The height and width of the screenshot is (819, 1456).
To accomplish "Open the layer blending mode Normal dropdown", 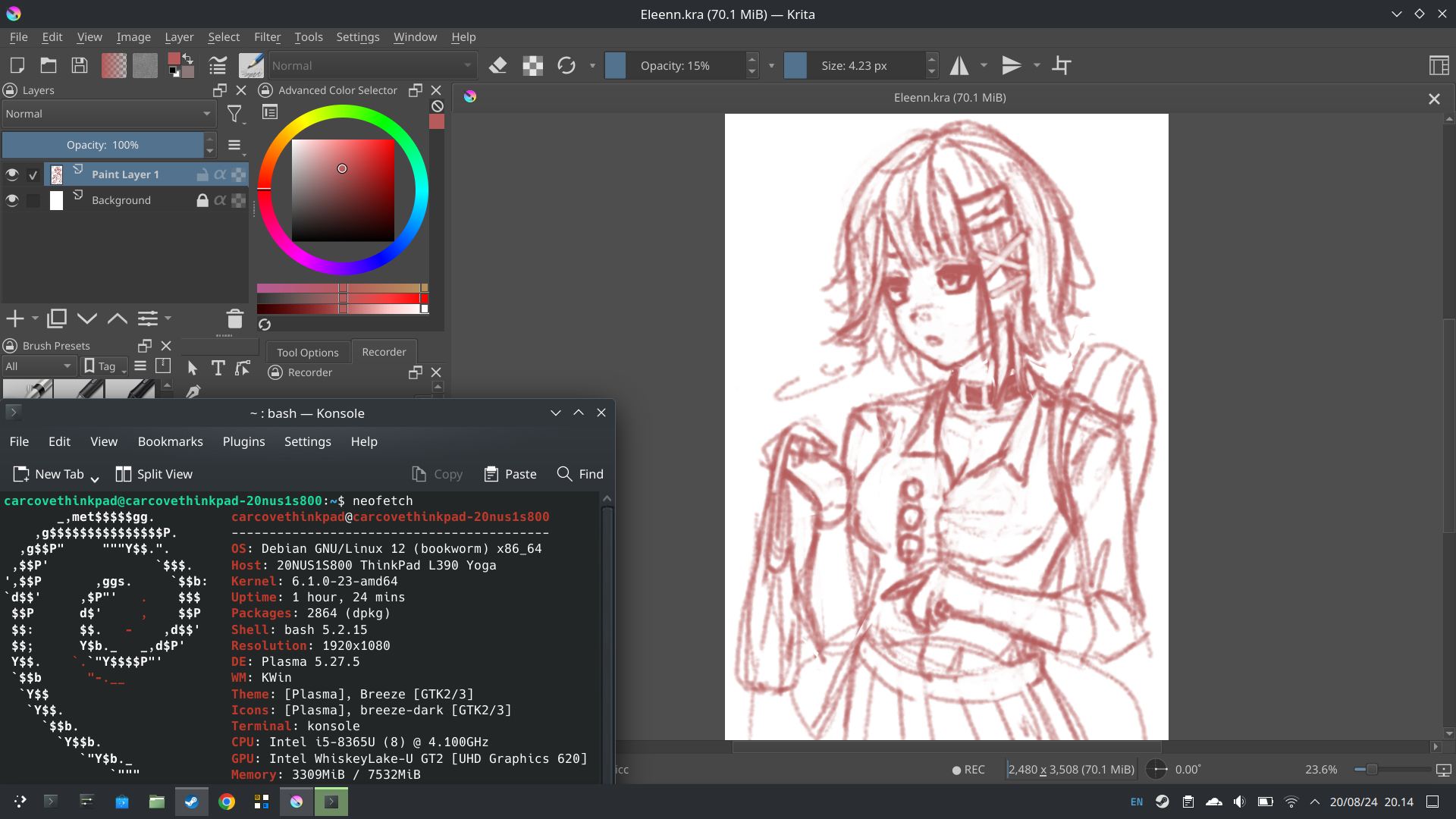I will coord(108,114).
